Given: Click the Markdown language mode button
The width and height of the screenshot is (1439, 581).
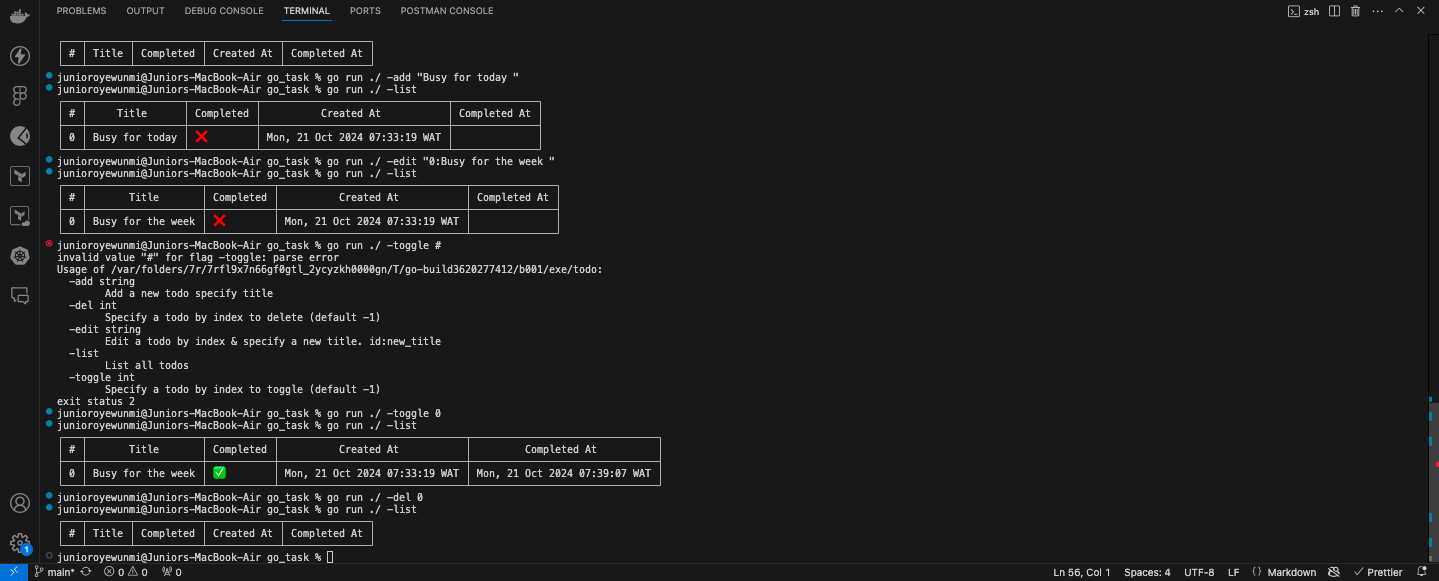Looking at the screenshot, I should pos(1284,572).
